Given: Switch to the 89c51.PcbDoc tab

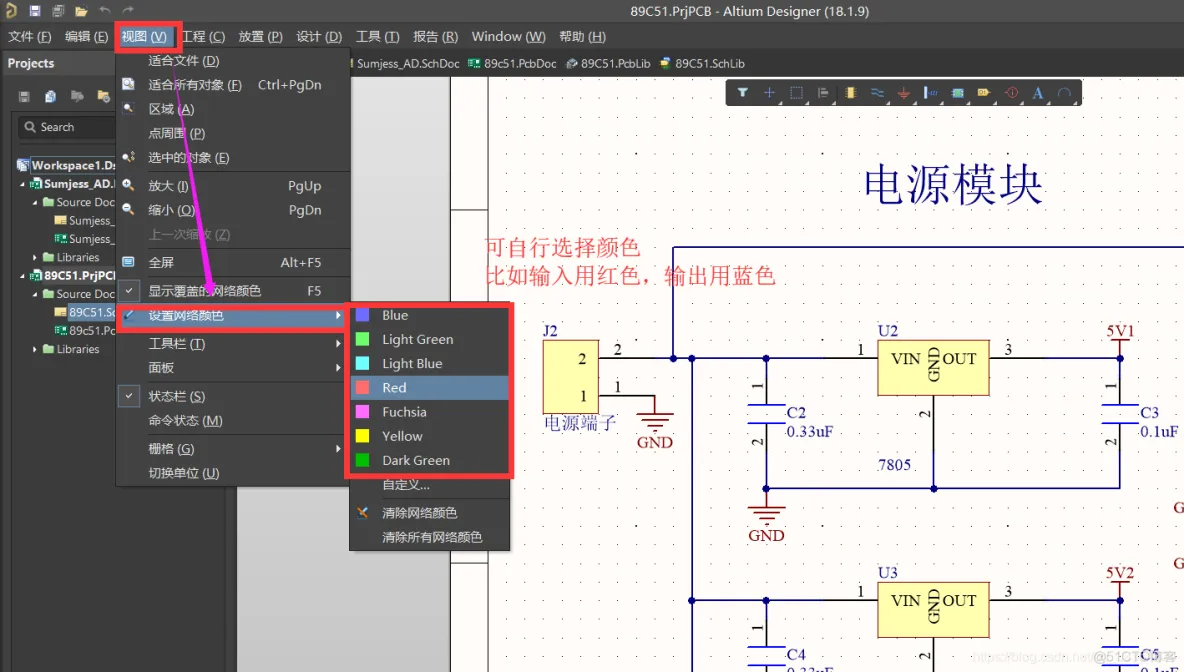Looking at the screenshot, I should 513,63.
